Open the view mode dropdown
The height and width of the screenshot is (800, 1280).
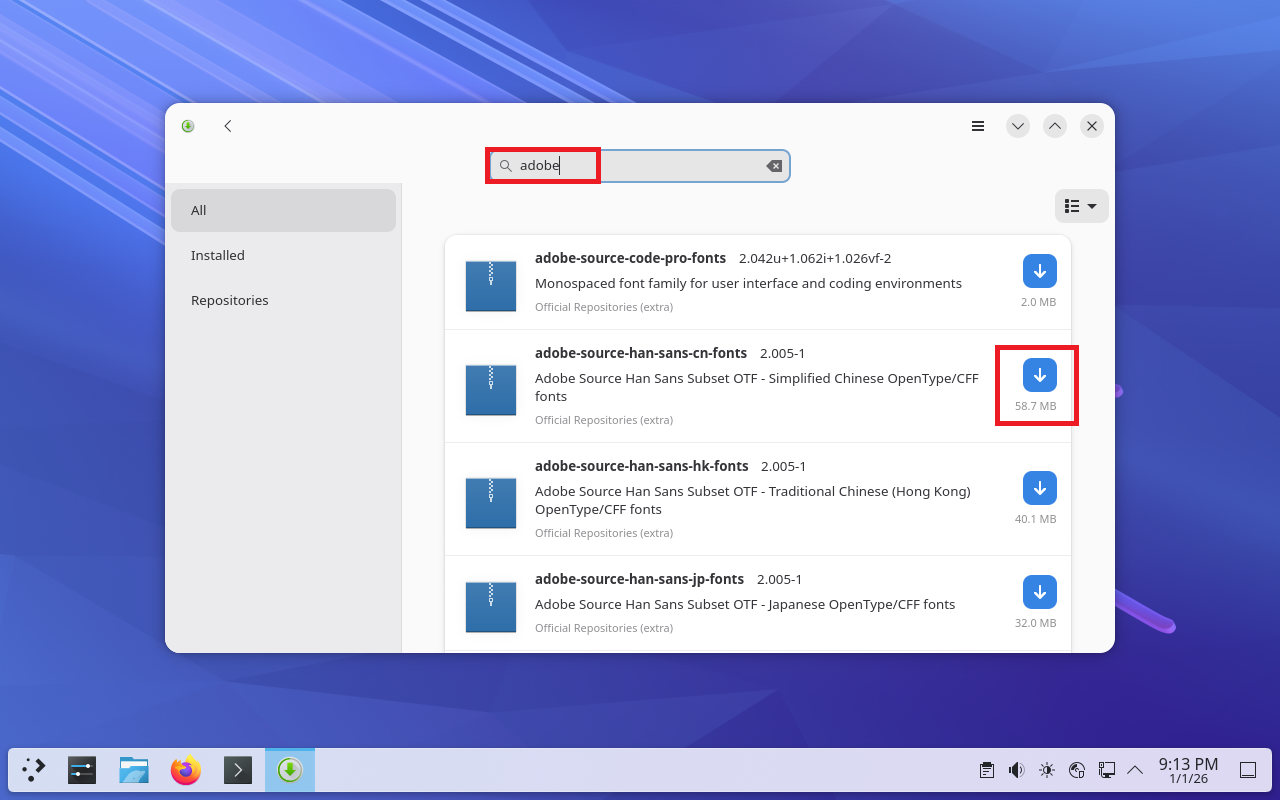[1081, 206]
